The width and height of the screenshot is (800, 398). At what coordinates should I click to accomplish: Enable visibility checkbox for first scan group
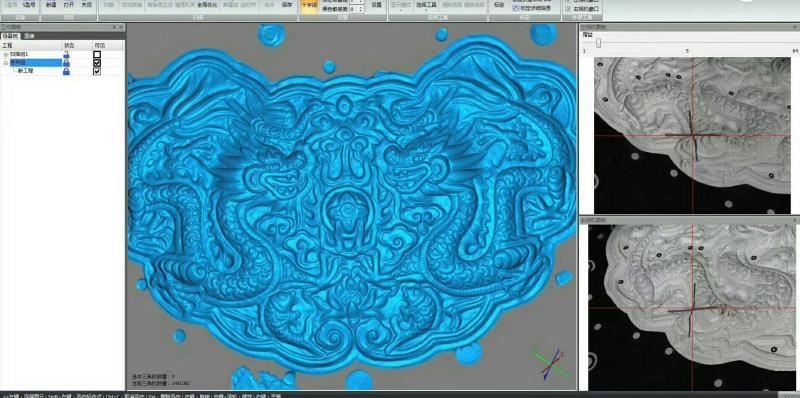tap(97, 54)
